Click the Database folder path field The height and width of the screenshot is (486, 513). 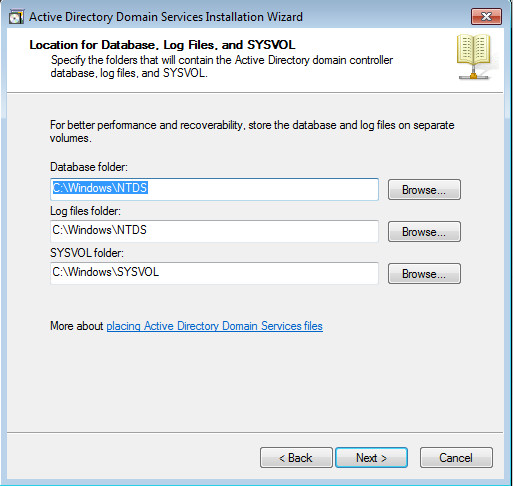point(214,189)
